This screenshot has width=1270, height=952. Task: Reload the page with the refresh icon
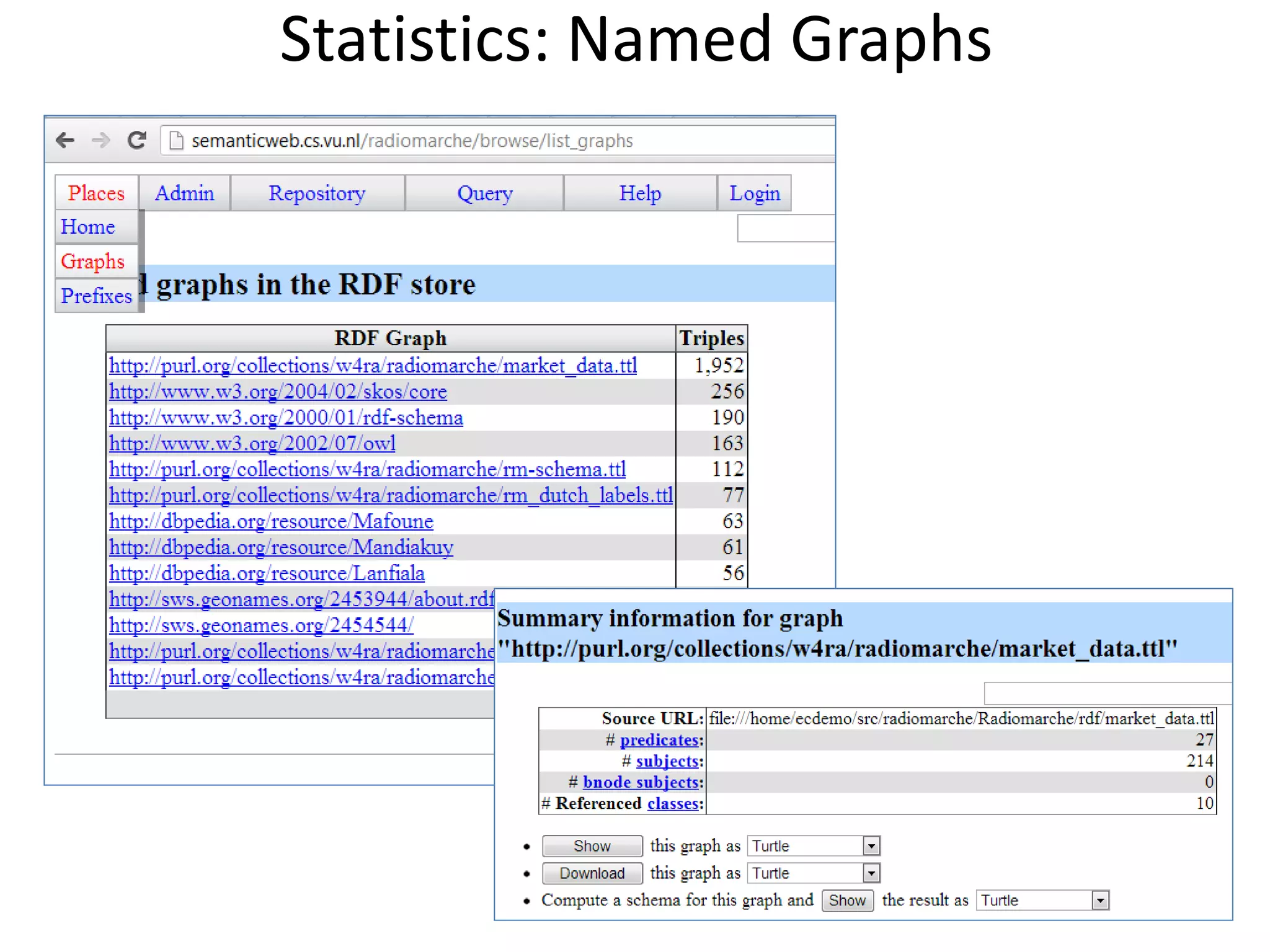coord(136,140)
